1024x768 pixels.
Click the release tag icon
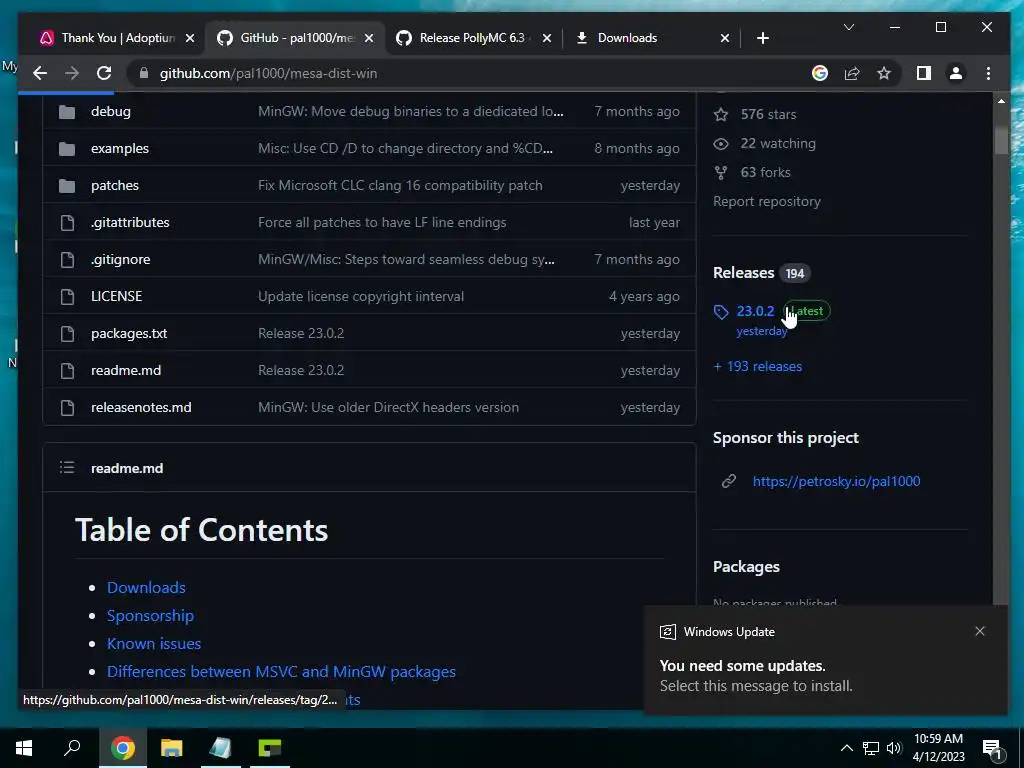tap(720, 312)
